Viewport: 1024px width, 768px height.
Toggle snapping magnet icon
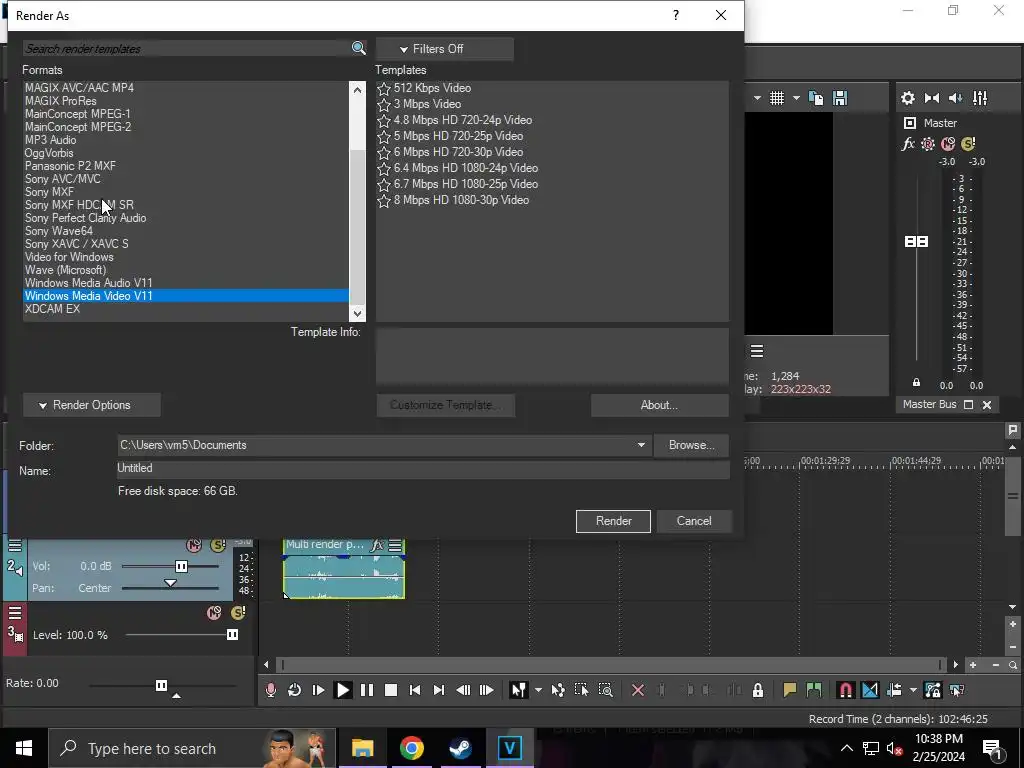point(845,690)
